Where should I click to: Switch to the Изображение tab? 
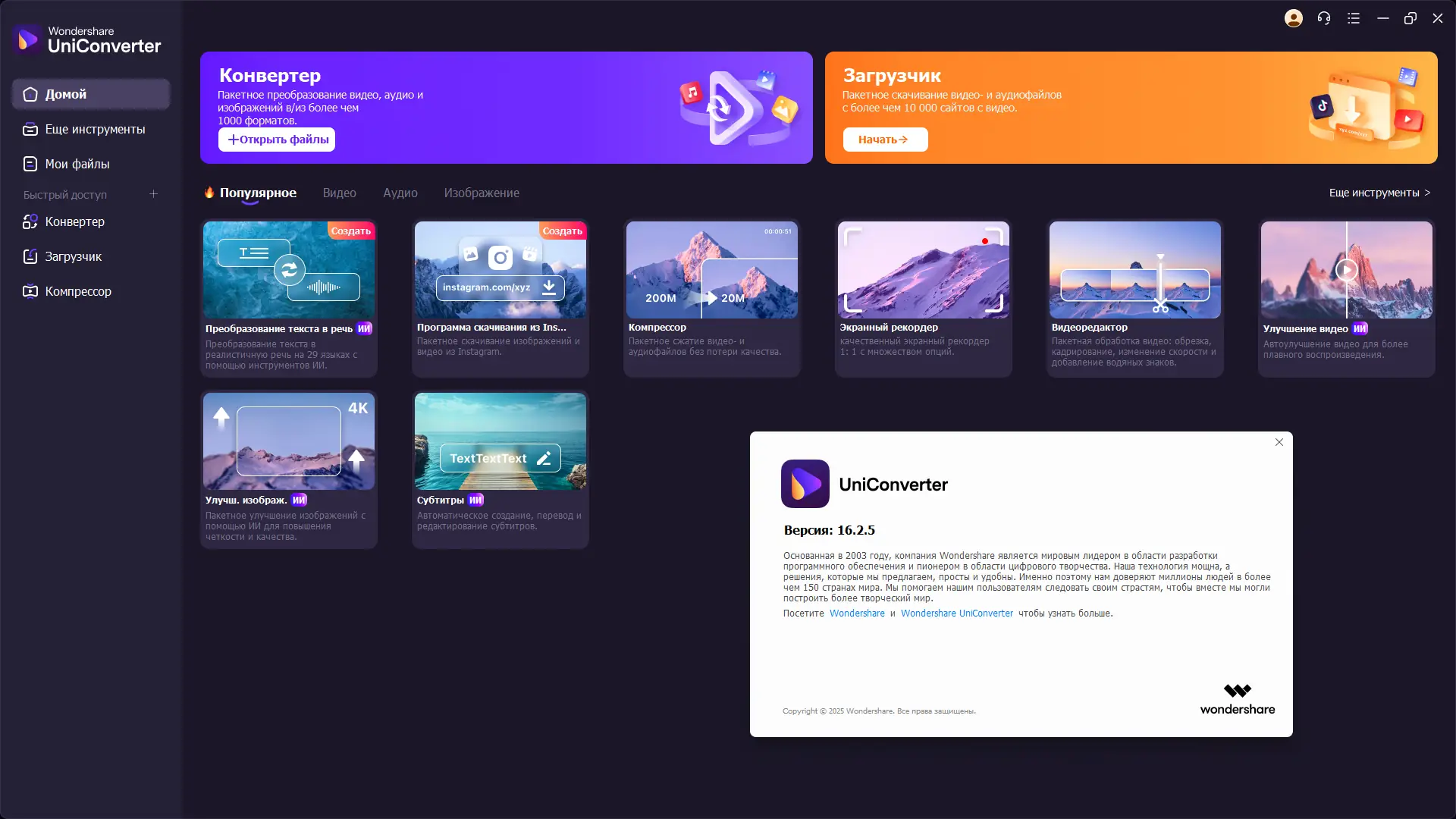pos(482,193)
